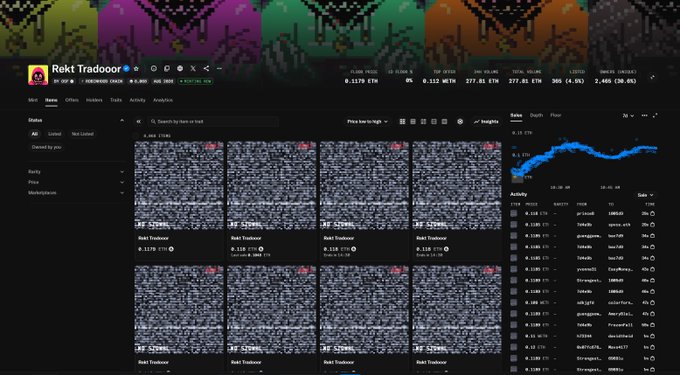Focus the Search by item or trait field
The width and height of the screenshot is (680, 375).
click(x=212, y=122)
